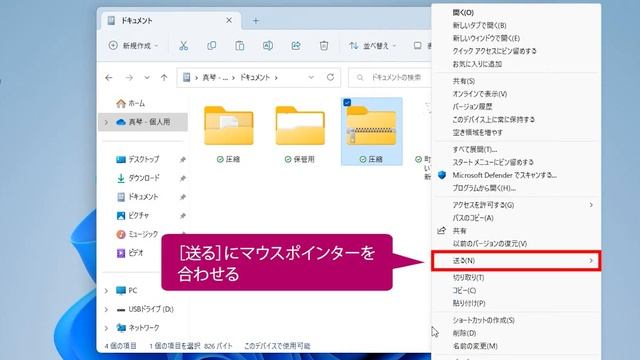Choose 名前の変更(M) in context menu
Screen dimensions: 640x360
pyautogui.click(x=475, y=346)
